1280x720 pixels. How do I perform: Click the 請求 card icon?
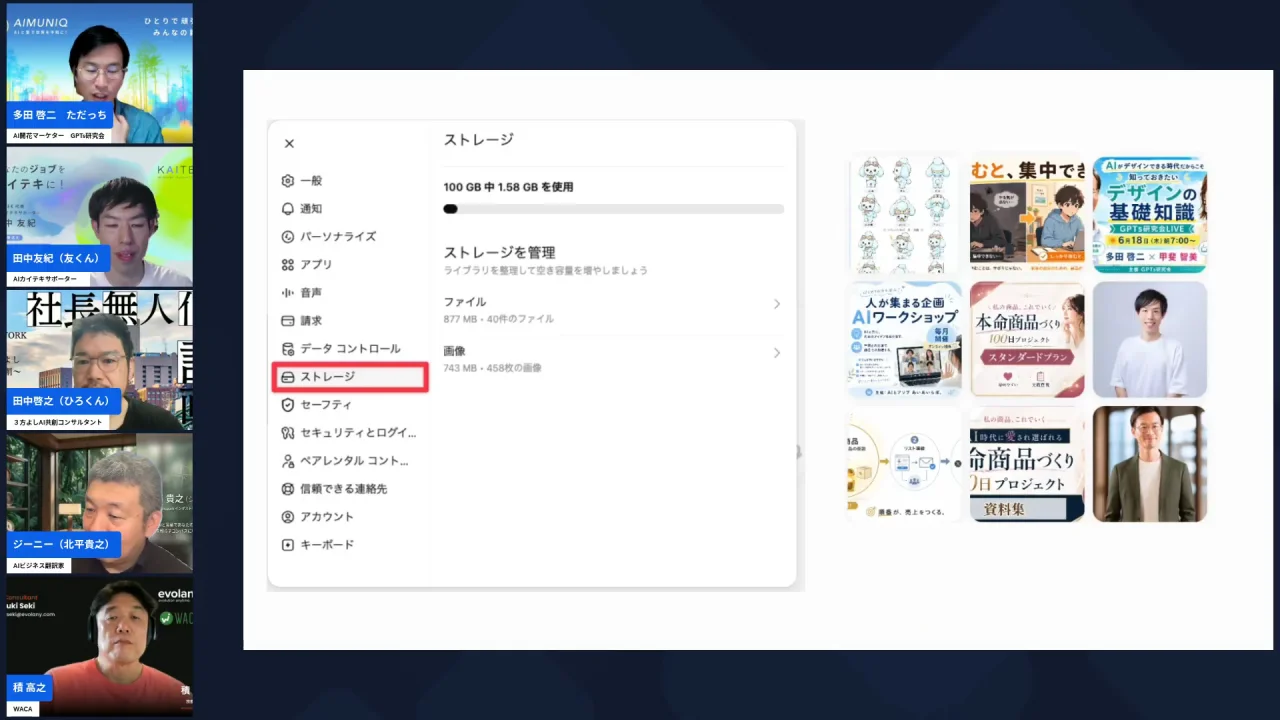click(288, 321)
